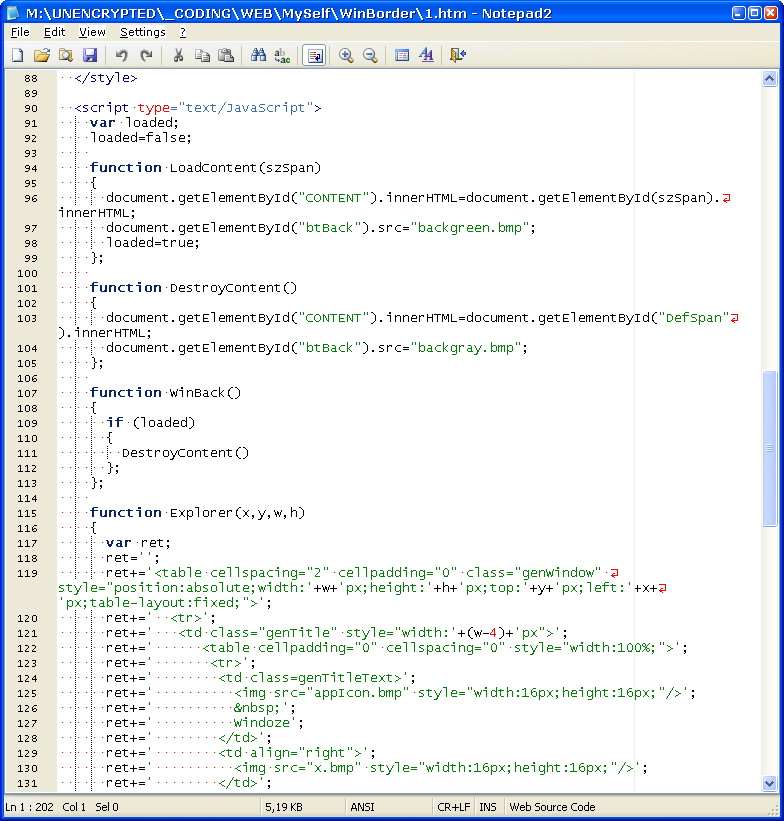784x821 pixels.
Task: Click the New document toolbar icon
Action: [x=18, y=55]
